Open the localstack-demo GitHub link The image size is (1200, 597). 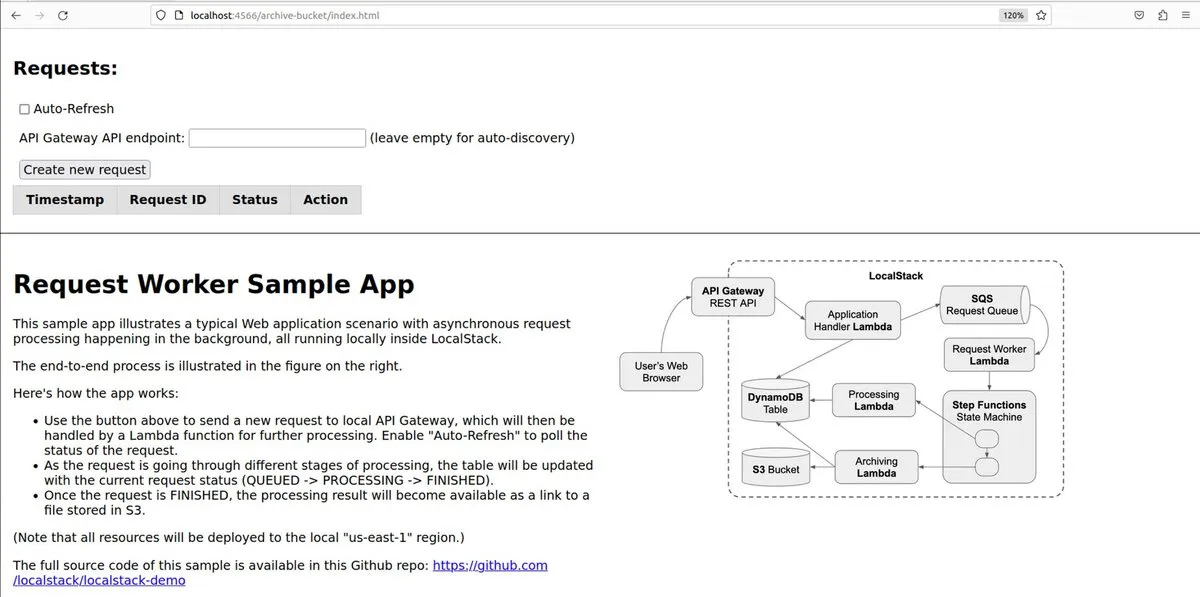tap(490, 565)
